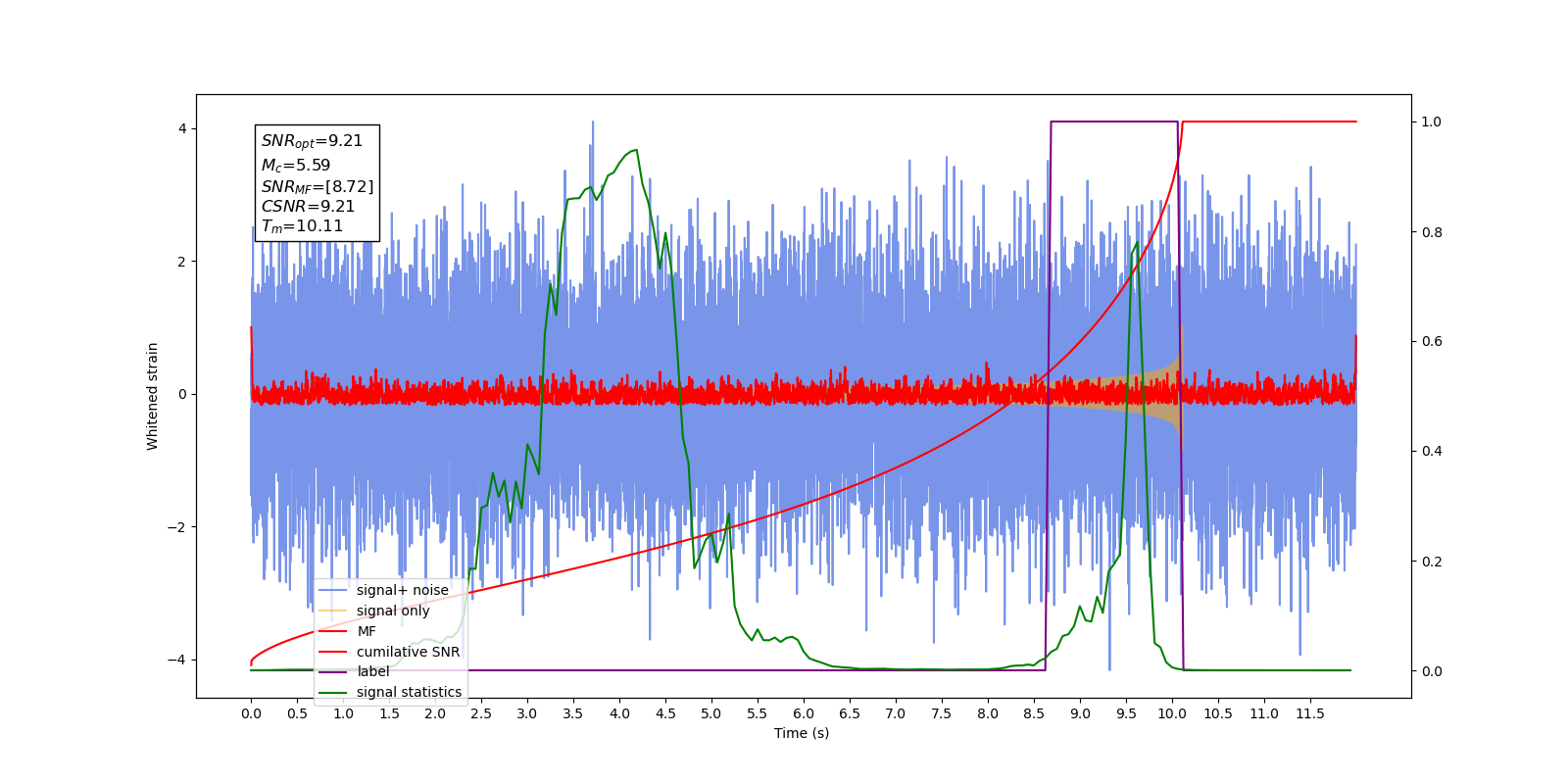The width and height of the screenshot is (1568, 784).
Task: Click the x-axis tick label 5.0
Action: (x=711, y=713)
